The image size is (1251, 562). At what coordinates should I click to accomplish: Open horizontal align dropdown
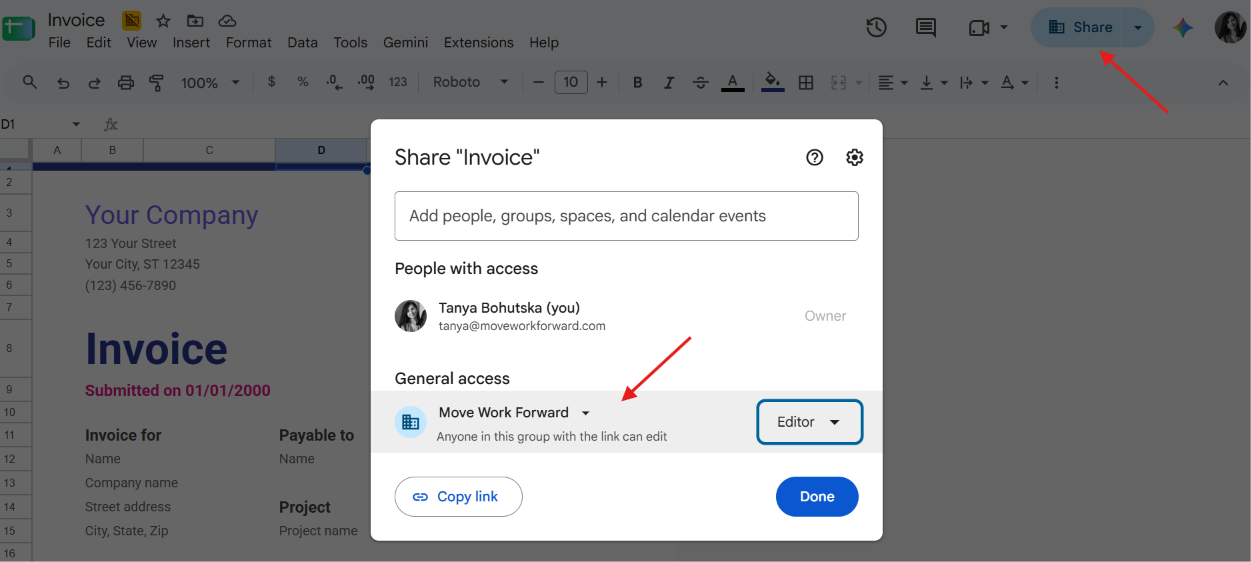891,83
